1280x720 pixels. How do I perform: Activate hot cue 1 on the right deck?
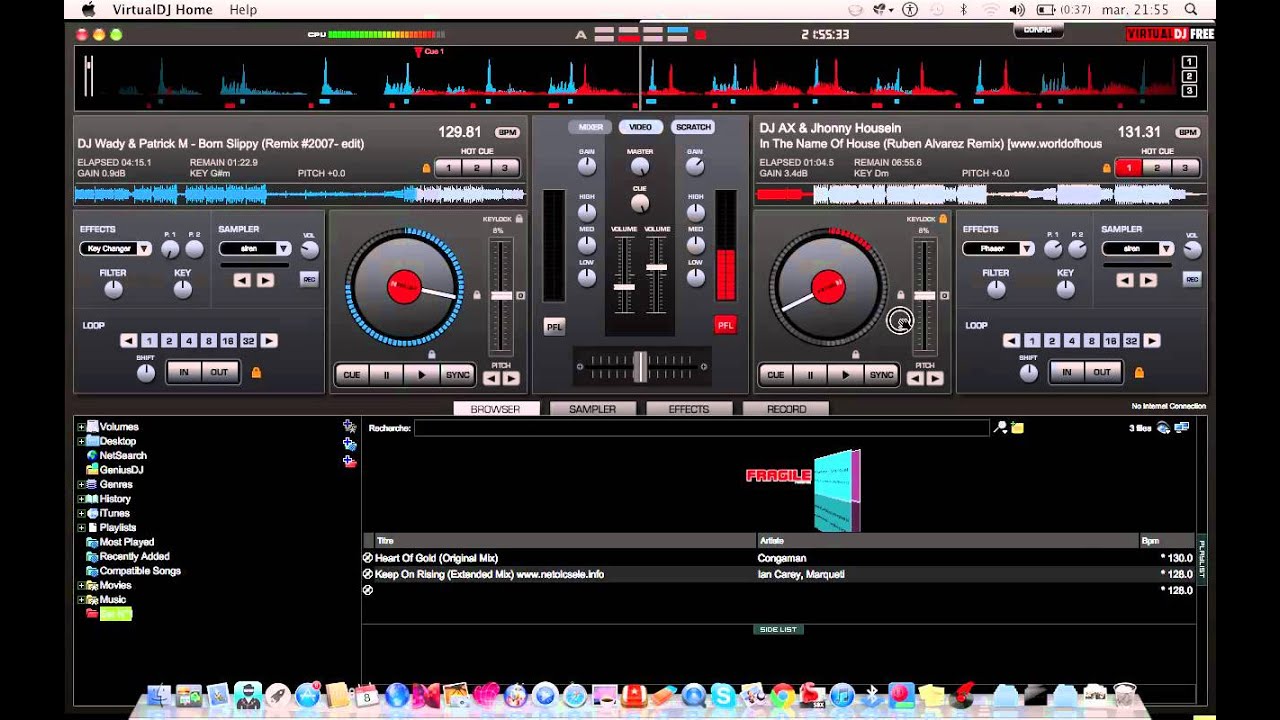[x=1130, y=168]
